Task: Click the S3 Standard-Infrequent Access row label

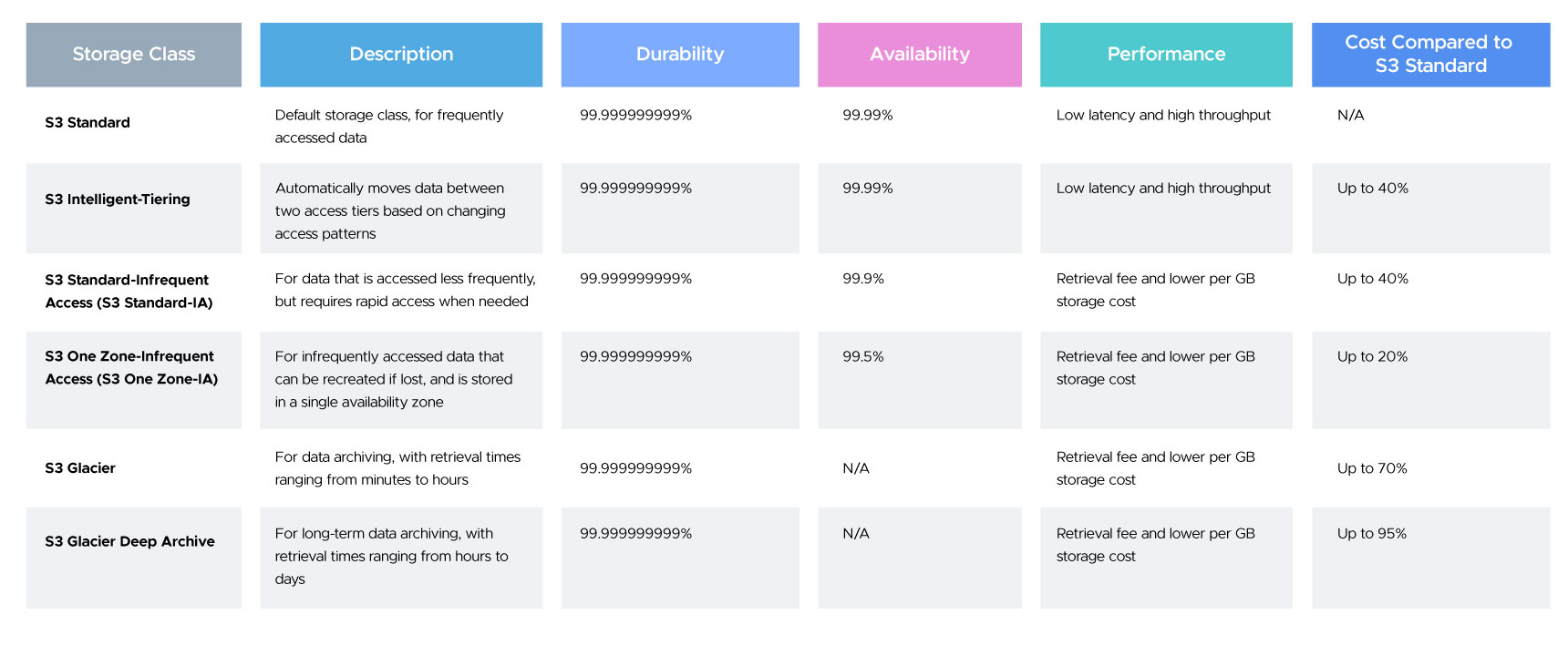Action: point(129,292)
